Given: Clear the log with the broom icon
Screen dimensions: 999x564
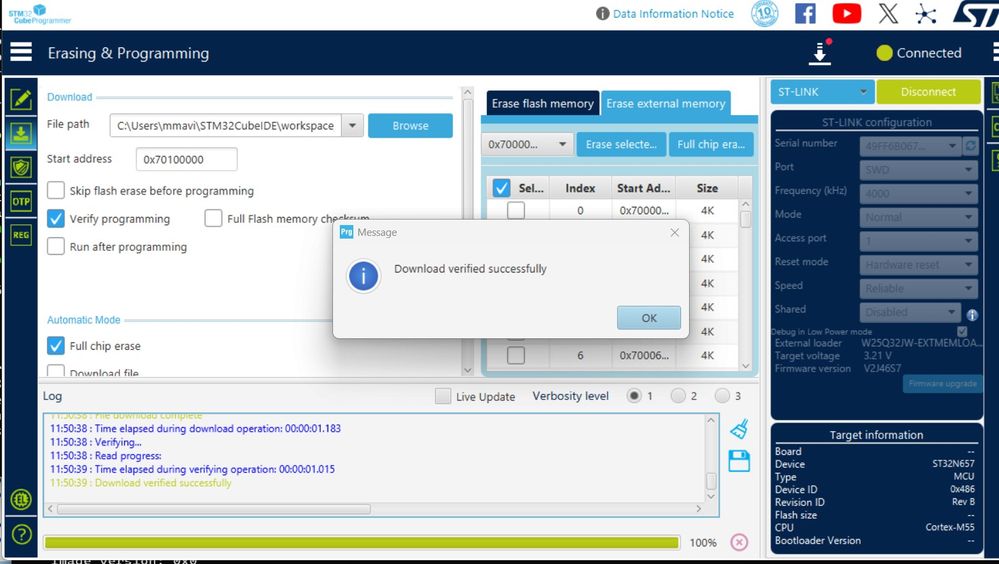Looking at the screenshot, I should click(x=739, y=429).
